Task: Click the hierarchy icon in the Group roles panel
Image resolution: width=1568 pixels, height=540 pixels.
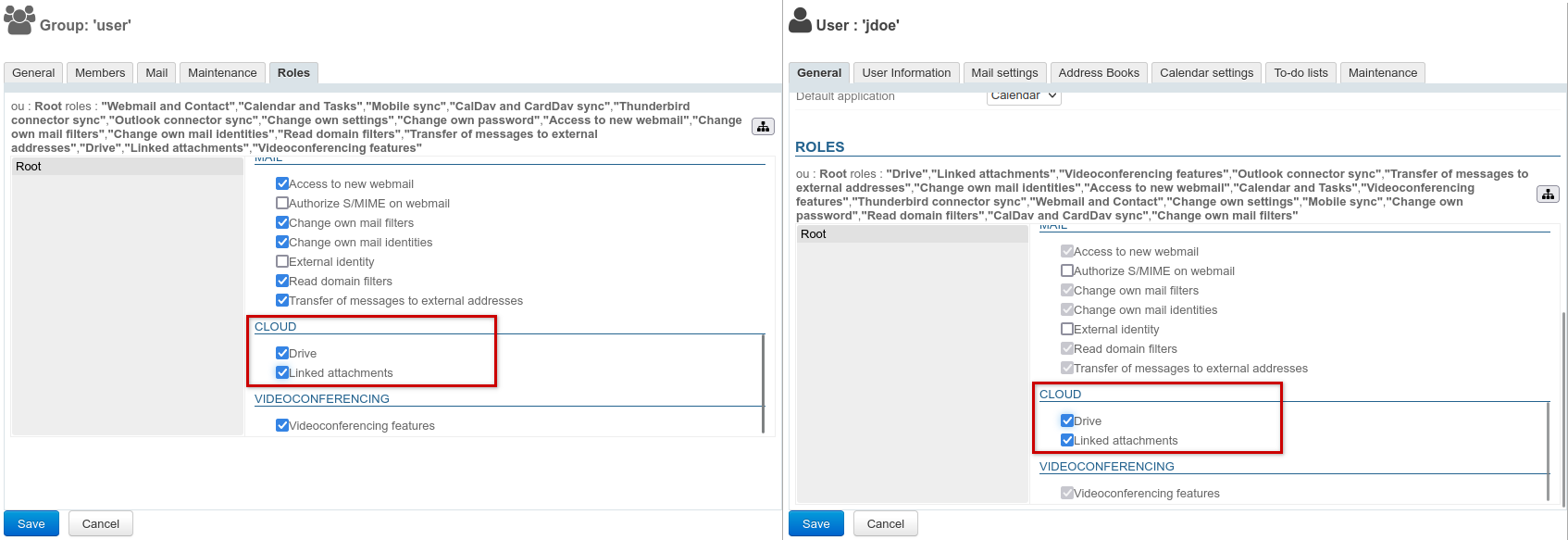Action: [763, 127]
